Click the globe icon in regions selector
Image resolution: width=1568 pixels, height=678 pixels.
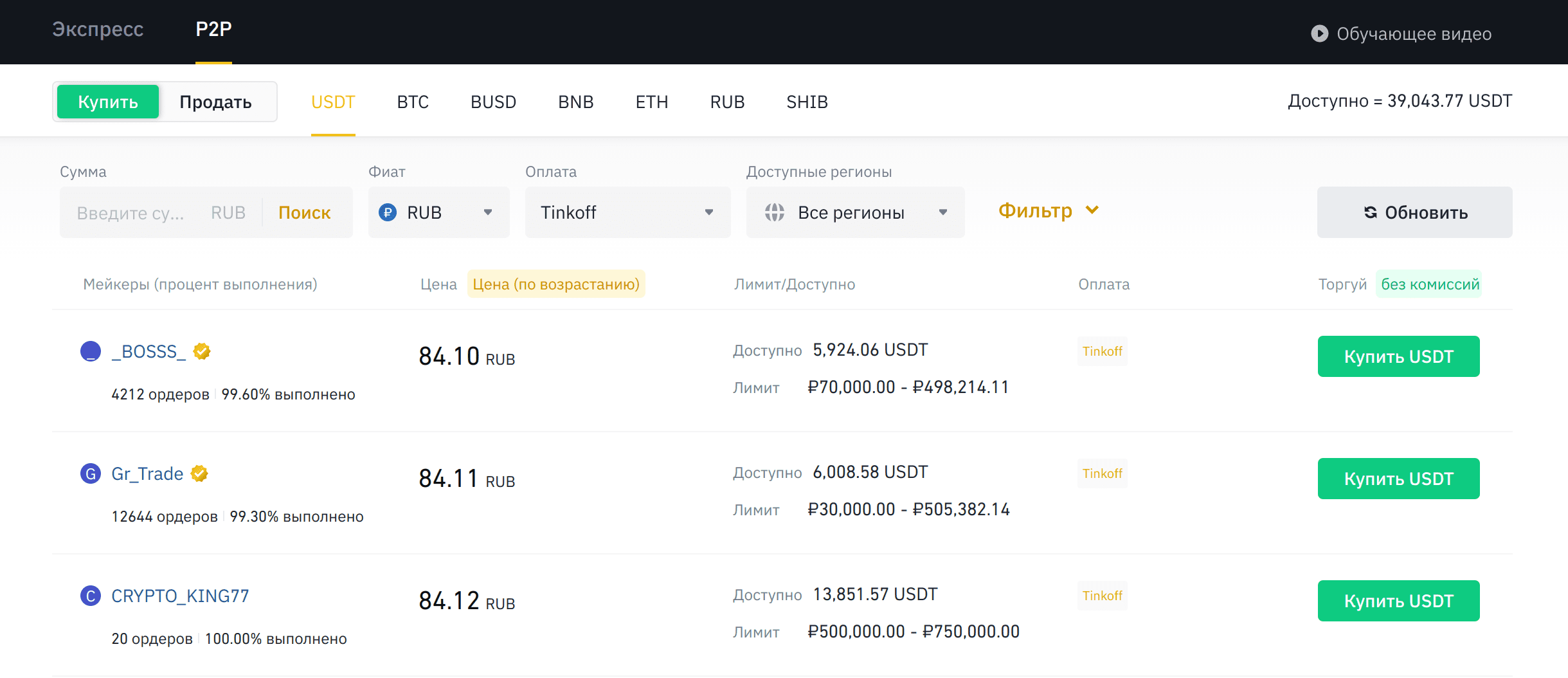click(x=775, y=212)
